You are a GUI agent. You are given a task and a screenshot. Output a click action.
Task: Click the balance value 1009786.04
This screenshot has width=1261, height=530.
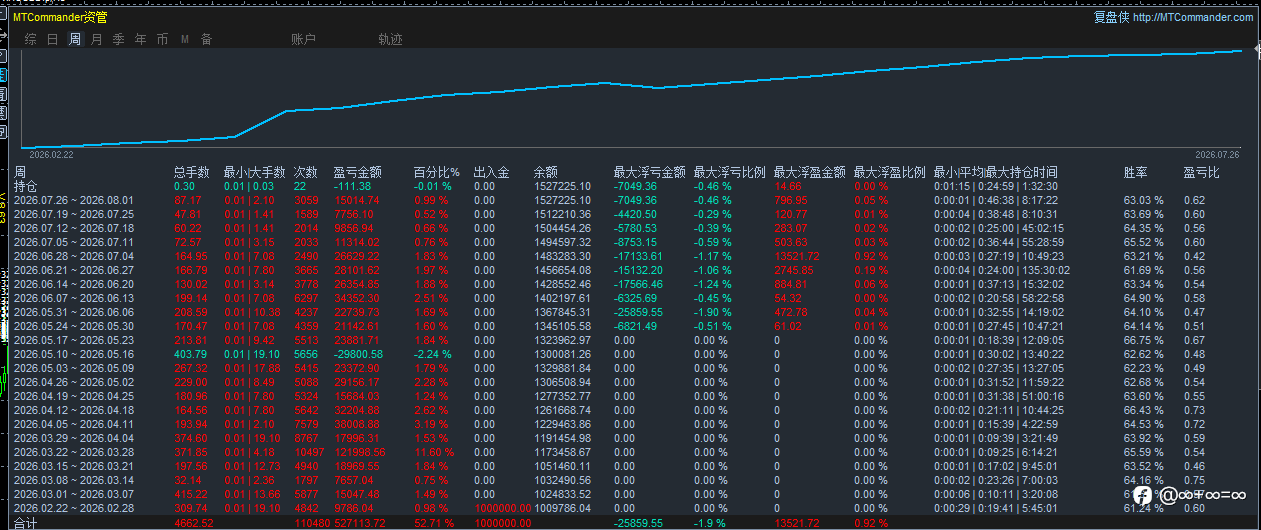tap(562, 508)
